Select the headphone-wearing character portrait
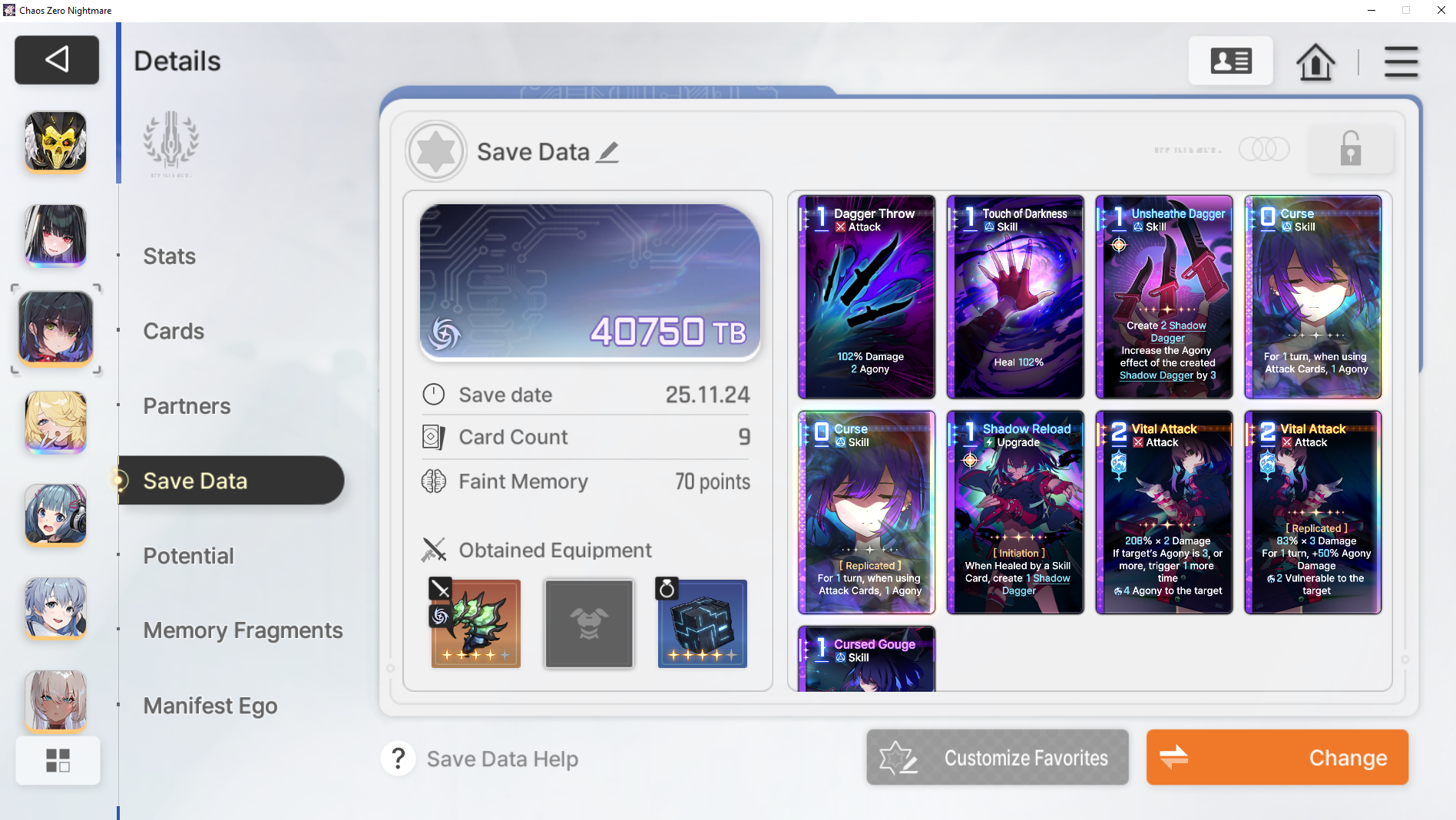Viewport: 1456px width, 820px height. pyautogui.click(x=55, y=515)
